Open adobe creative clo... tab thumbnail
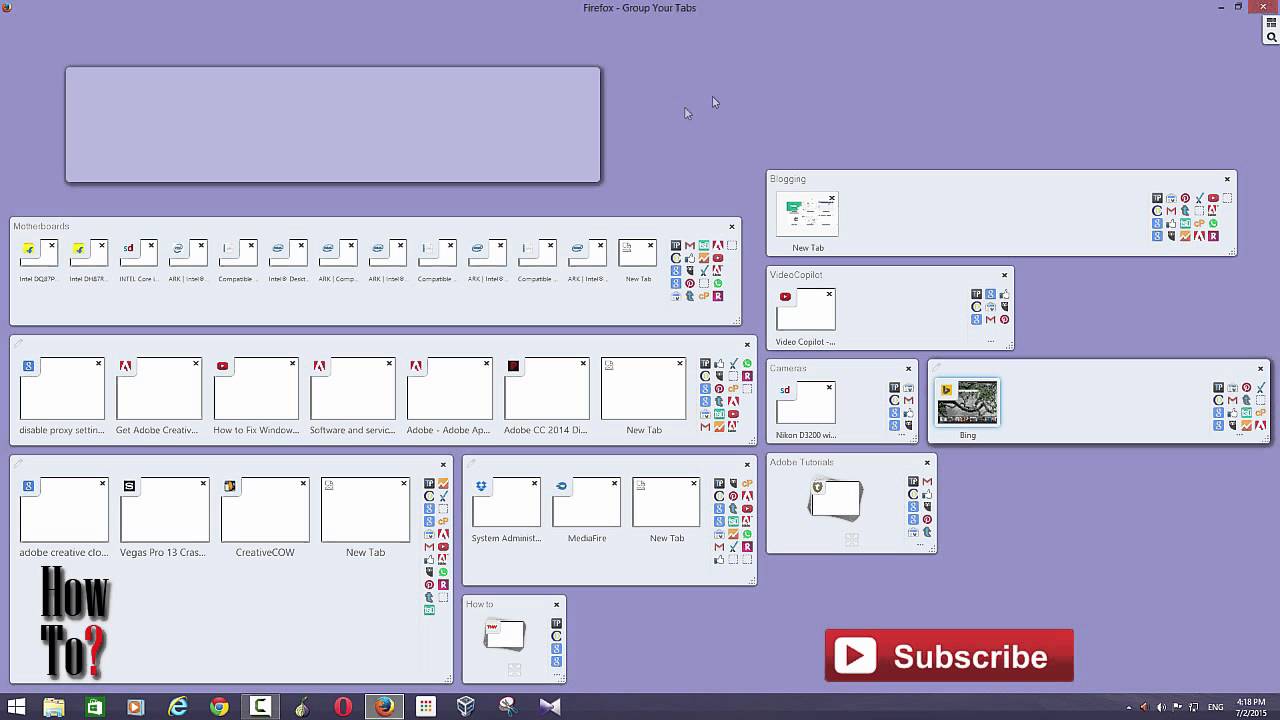1280x720 pixels. (x=64, y=510)
